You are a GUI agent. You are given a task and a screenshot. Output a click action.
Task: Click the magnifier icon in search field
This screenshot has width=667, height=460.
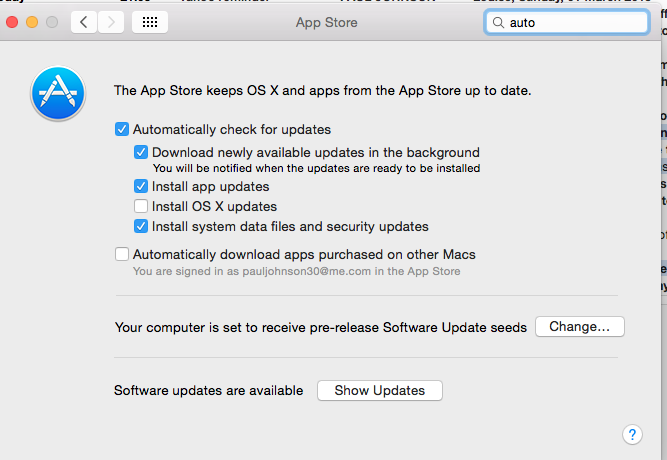coord(497,21)
